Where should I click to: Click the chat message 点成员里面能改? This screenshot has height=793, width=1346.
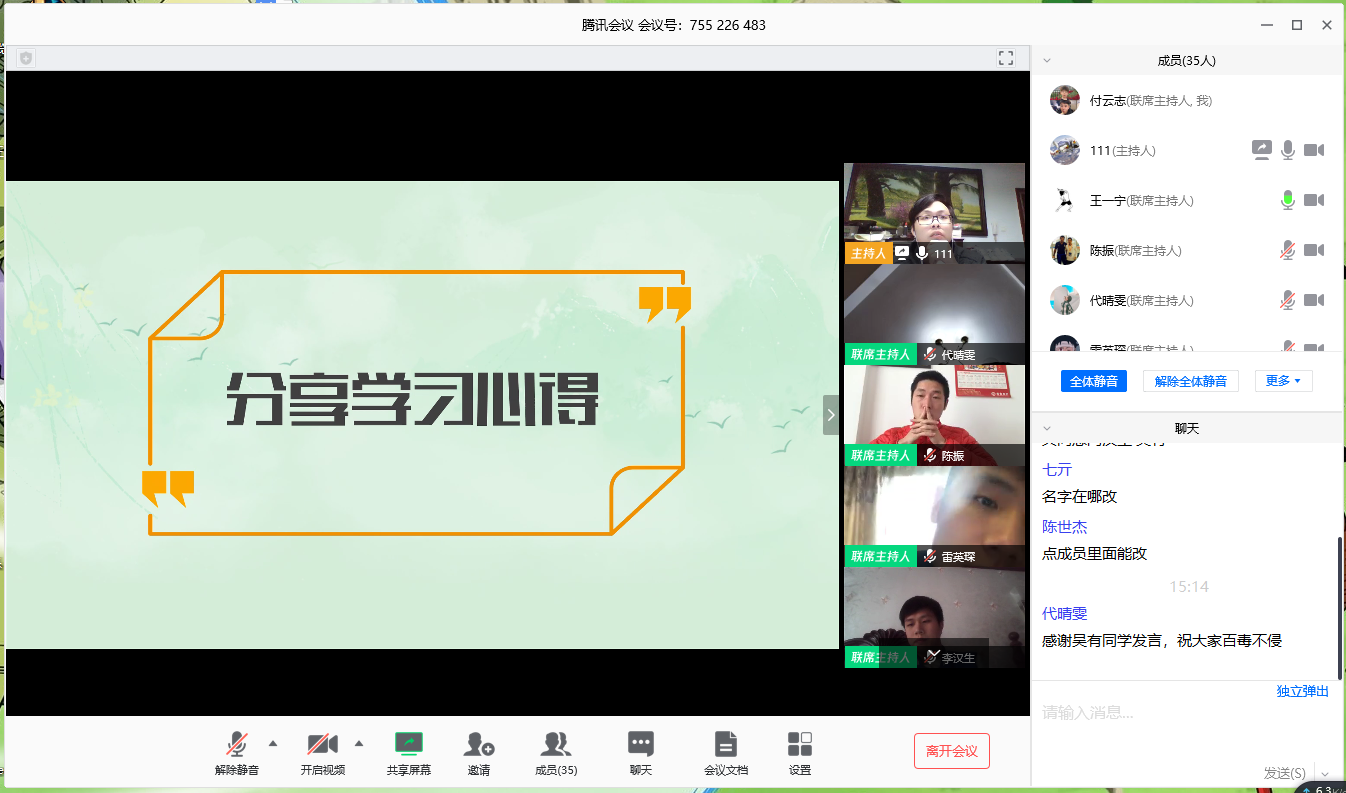point(1094,553)
